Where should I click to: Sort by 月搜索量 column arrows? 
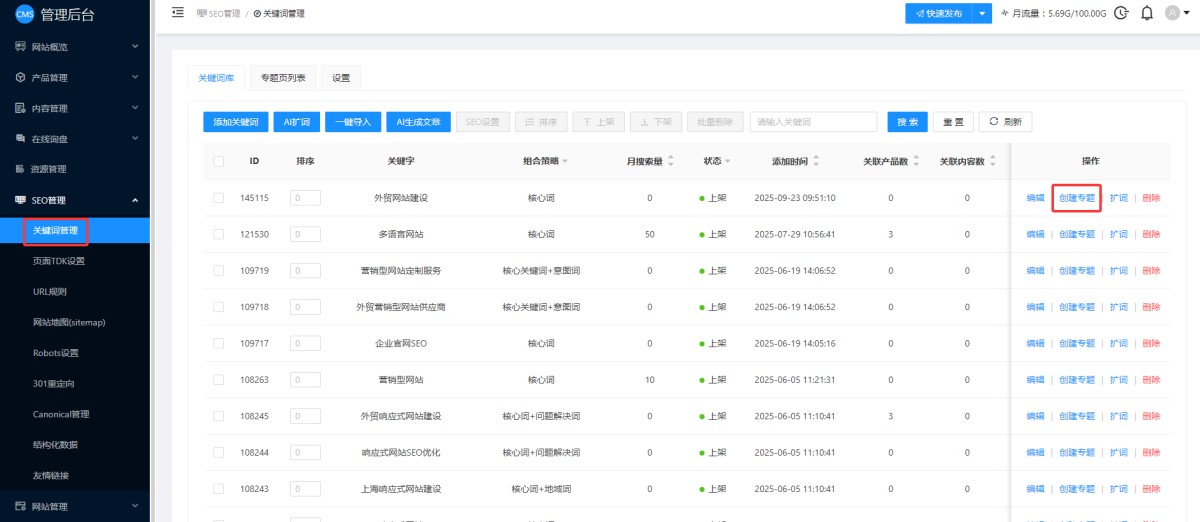pyautogui.click(x=671, y=161)
